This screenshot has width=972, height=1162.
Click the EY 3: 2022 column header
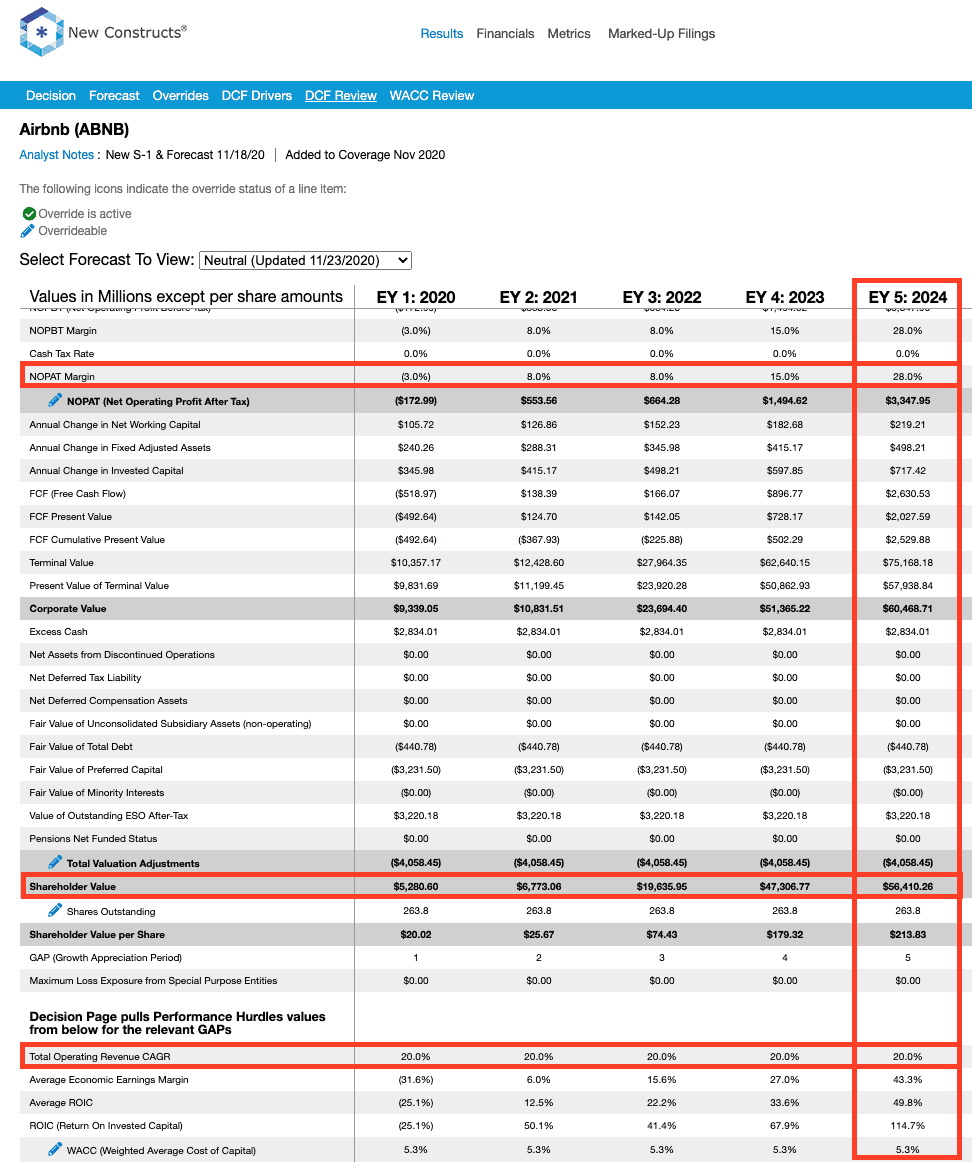pos(662,297)
